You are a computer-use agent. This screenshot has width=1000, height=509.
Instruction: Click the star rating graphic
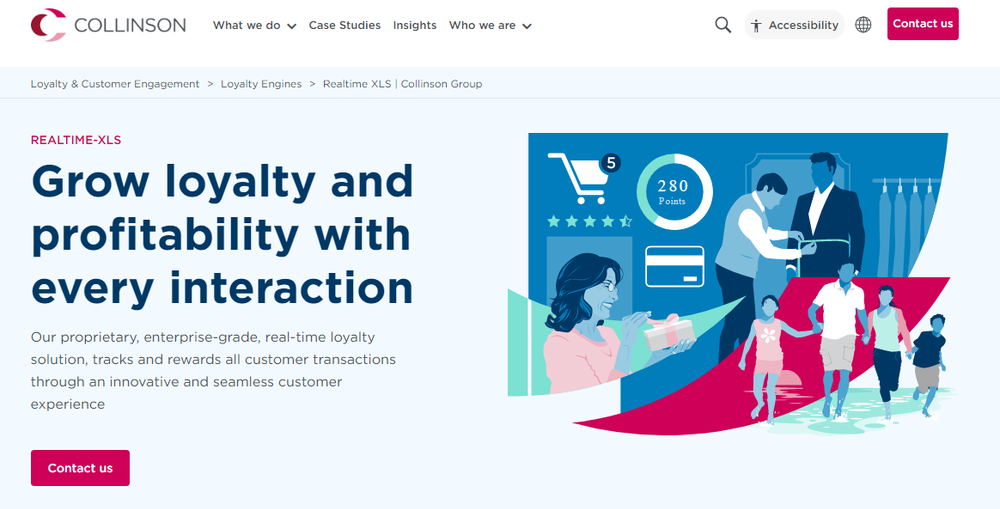tap(589, 221)
